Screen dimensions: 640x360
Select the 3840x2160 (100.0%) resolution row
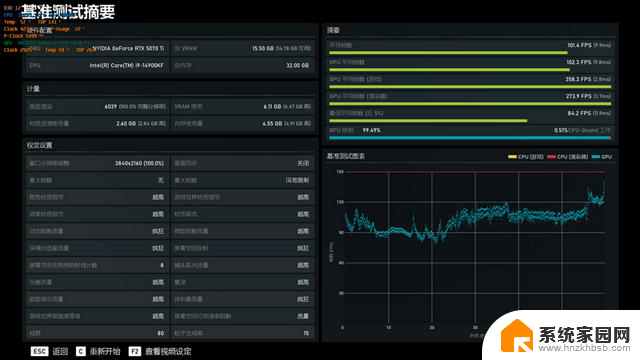pos(97,163)
